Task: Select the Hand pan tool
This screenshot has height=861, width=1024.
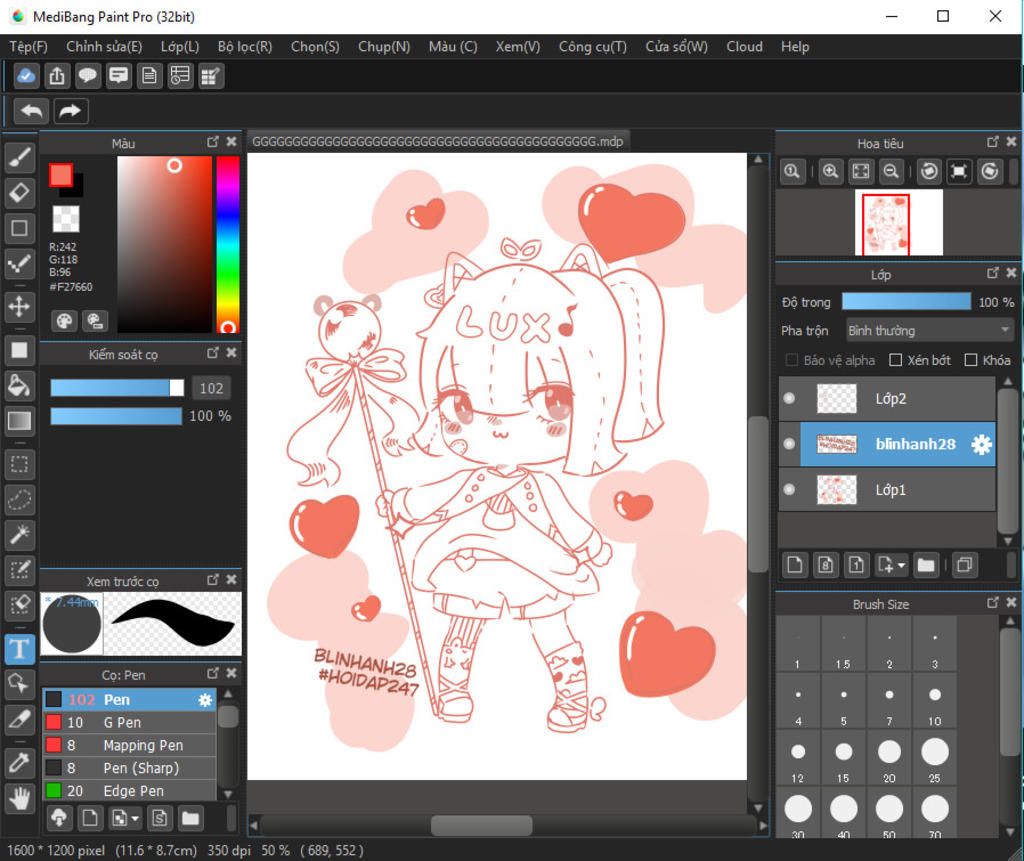Action: [20, 798]
